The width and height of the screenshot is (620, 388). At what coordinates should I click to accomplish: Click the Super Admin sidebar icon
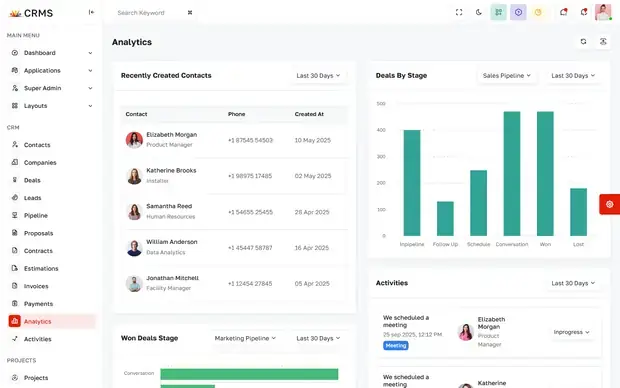[15, 88]
